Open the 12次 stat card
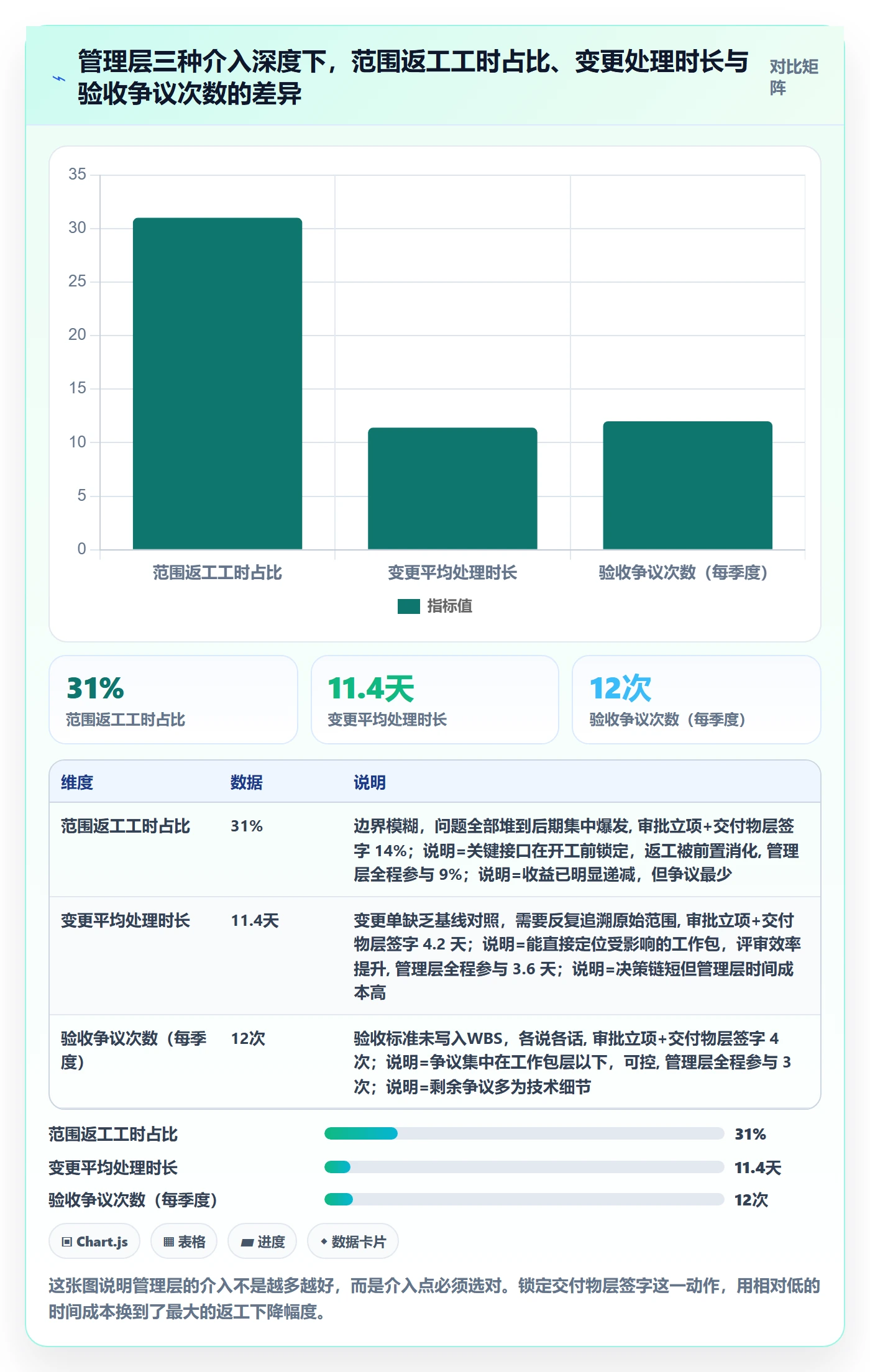The height and width of the screenshot is (1372, 870). (697, 700)
